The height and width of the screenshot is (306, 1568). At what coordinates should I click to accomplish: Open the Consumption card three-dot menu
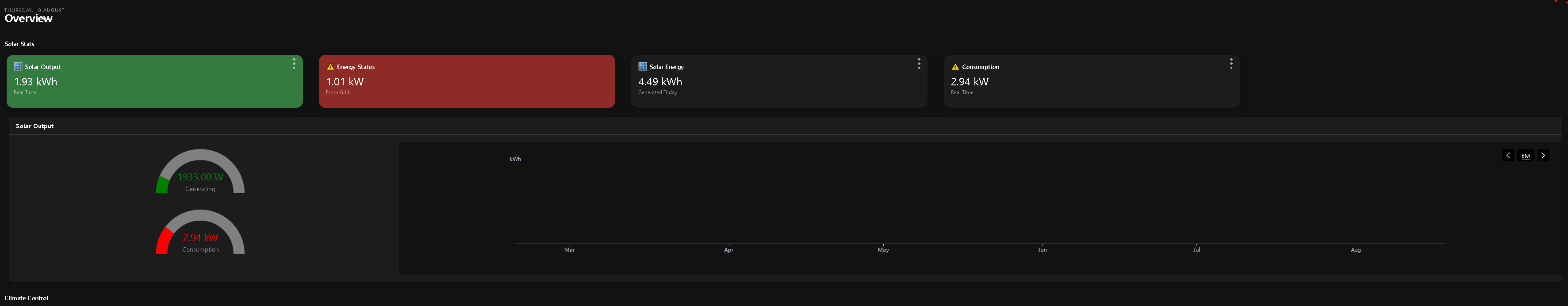pyautogui.click(x=1231, y=64)
